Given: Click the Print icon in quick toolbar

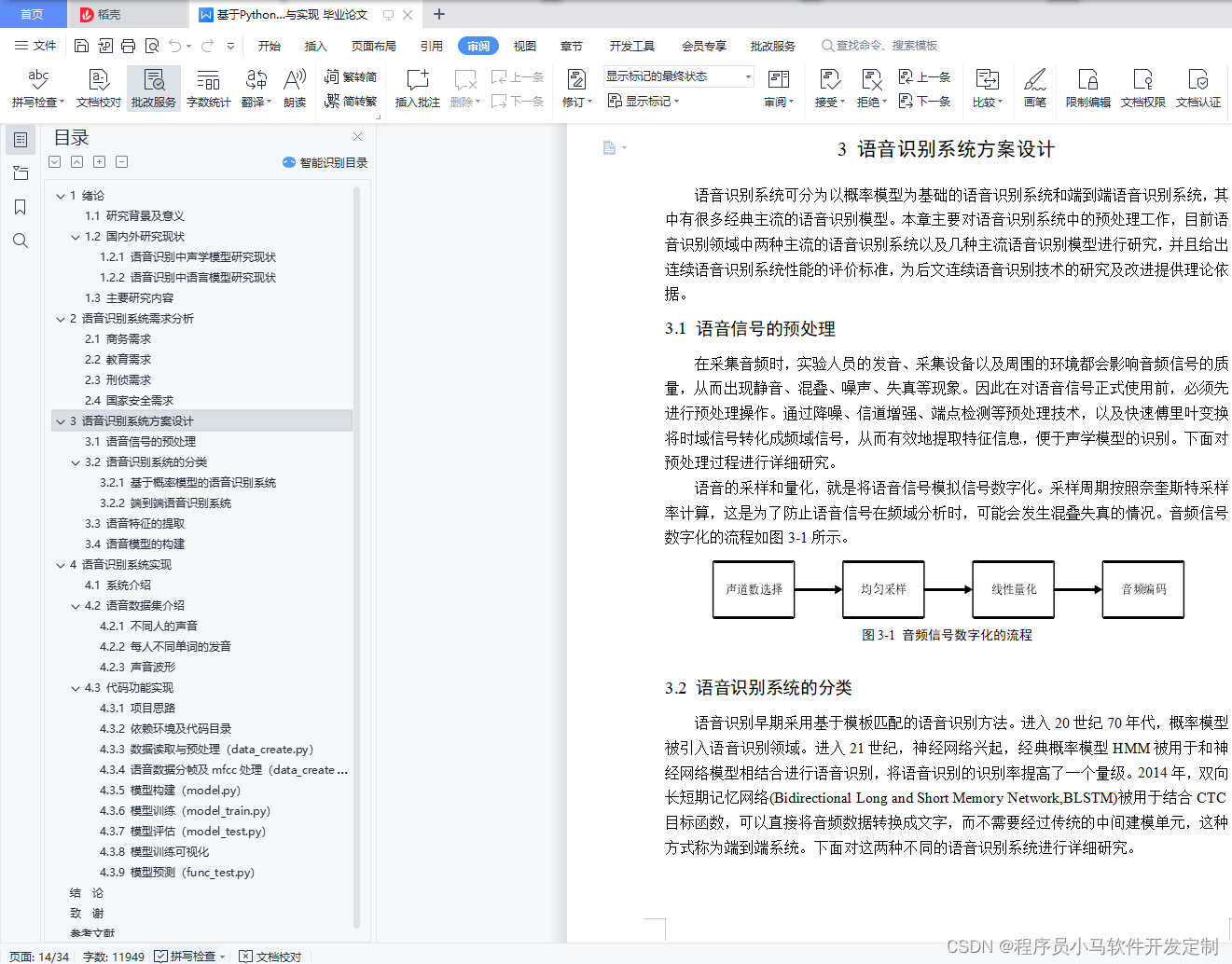Looking at the screenshot, I should [128, 46].
